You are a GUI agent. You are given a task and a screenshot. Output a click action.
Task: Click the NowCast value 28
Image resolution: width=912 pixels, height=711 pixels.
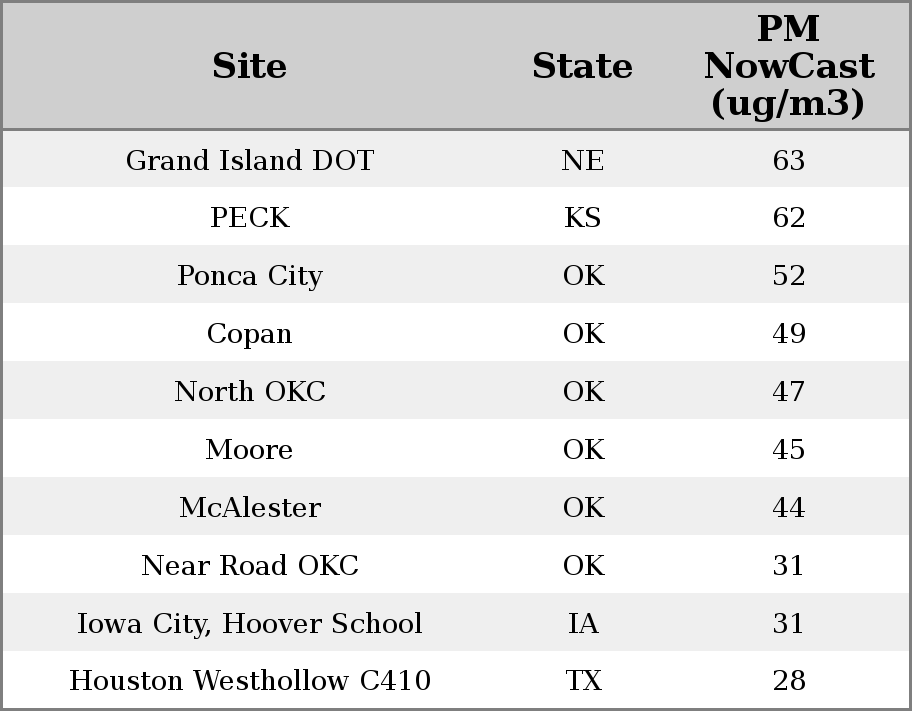(788, 681)
